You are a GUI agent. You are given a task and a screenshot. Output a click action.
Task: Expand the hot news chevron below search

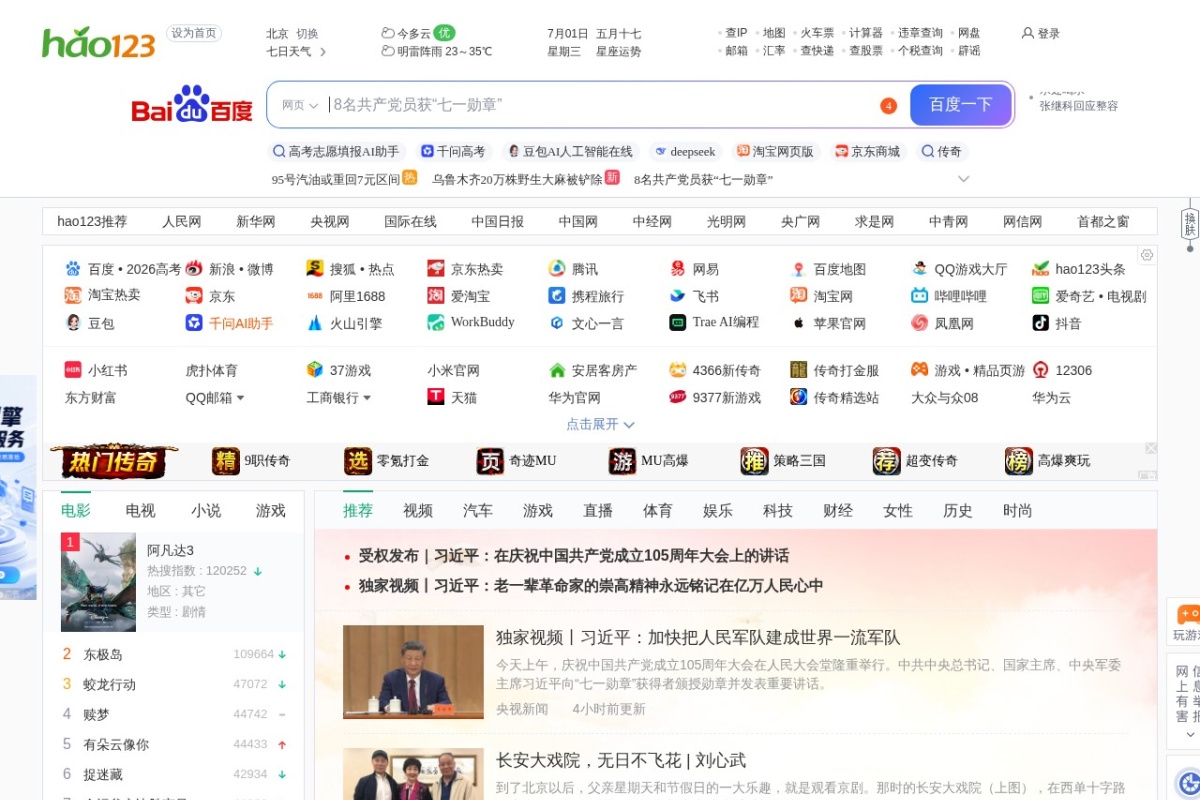[964, 179]
